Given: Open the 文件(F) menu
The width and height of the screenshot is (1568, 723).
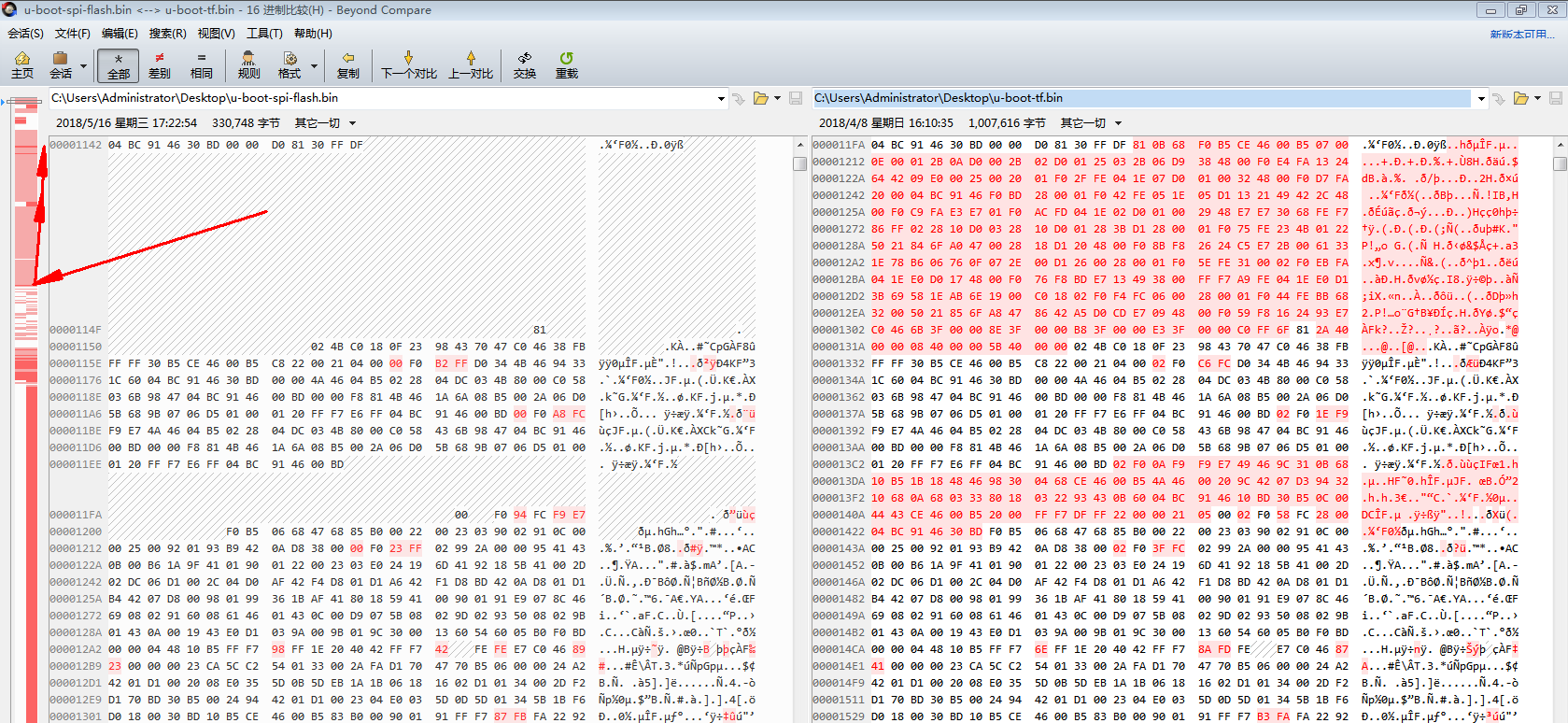Looking at the screenshot, I should (73, 34).
